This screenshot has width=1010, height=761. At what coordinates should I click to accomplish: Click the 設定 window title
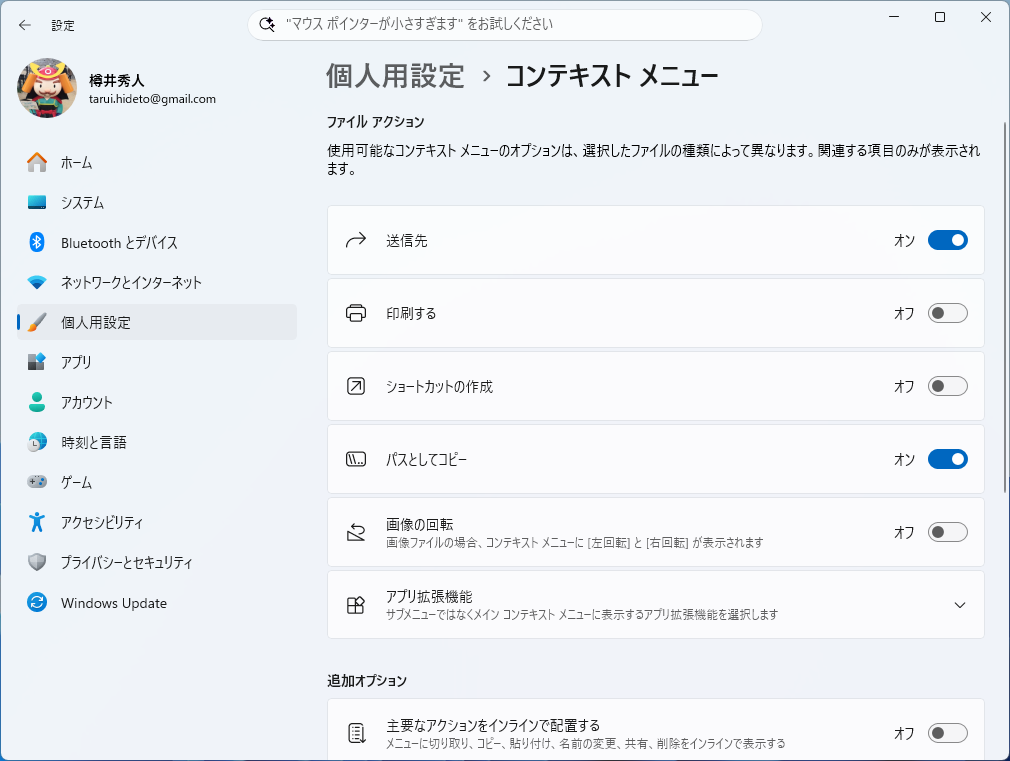[x=62, y=26]
